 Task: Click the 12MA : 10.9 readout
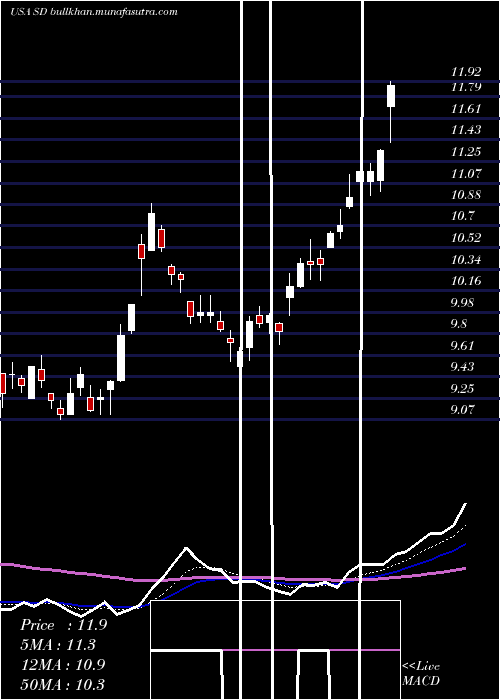click(63, 665)
